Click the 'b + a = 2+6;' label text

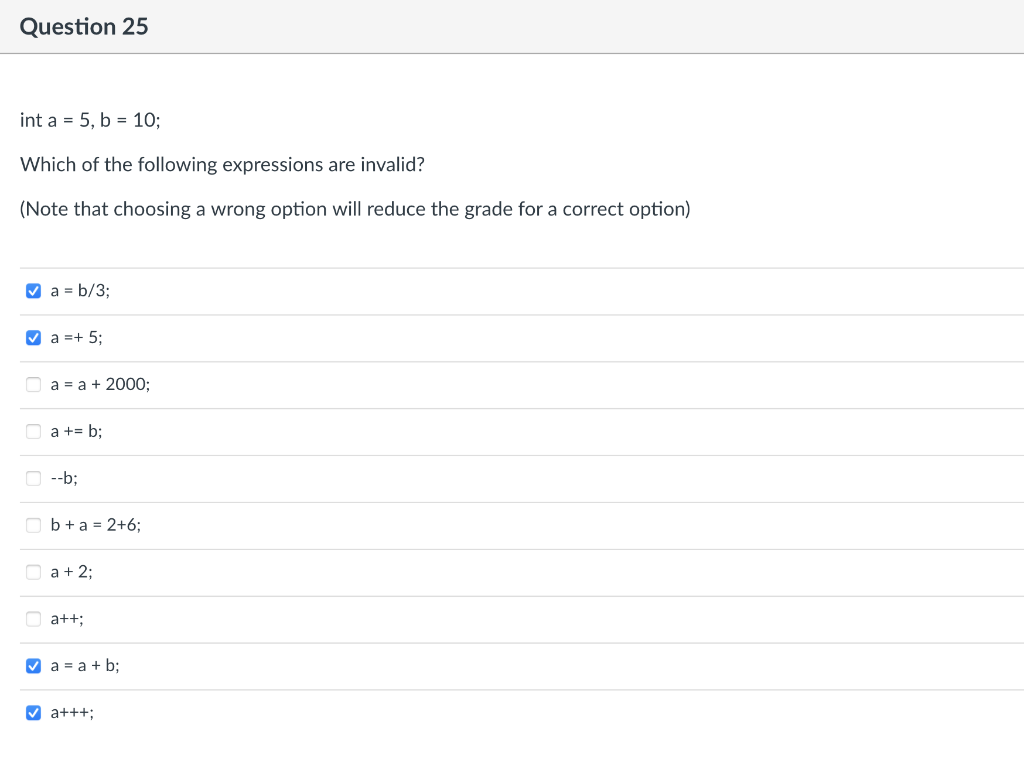96,525
